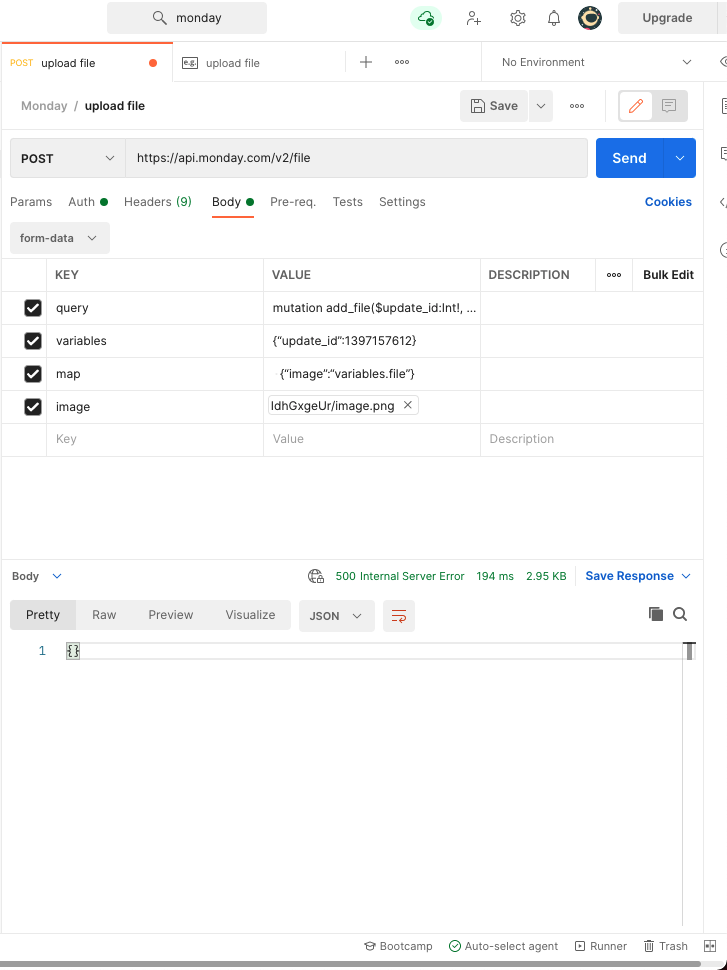Launch the Runner from the status bar

(x=600, y=946)
